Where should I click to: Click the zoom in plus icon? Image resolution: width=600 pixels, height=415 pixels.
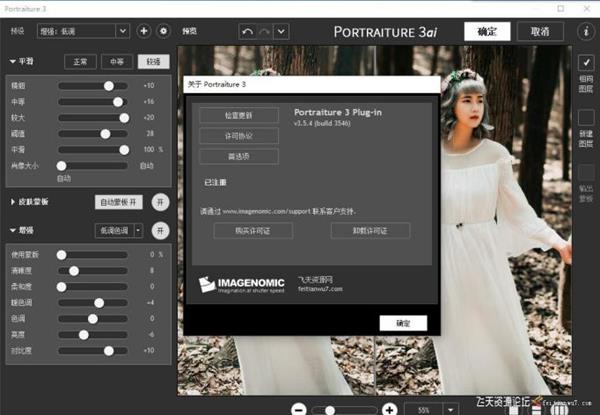[x=390, y=410]
